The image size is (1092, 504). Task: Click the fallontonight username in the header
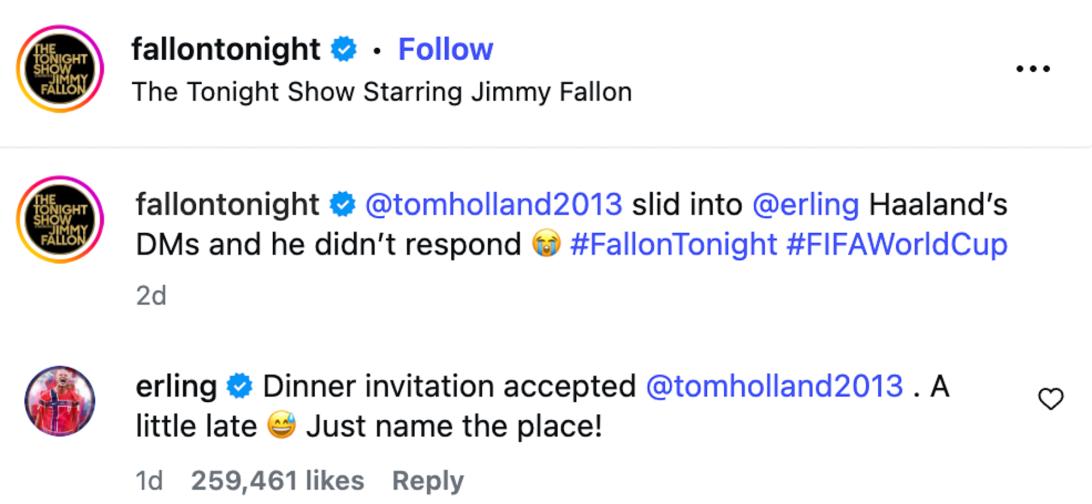tap(226, 50)
